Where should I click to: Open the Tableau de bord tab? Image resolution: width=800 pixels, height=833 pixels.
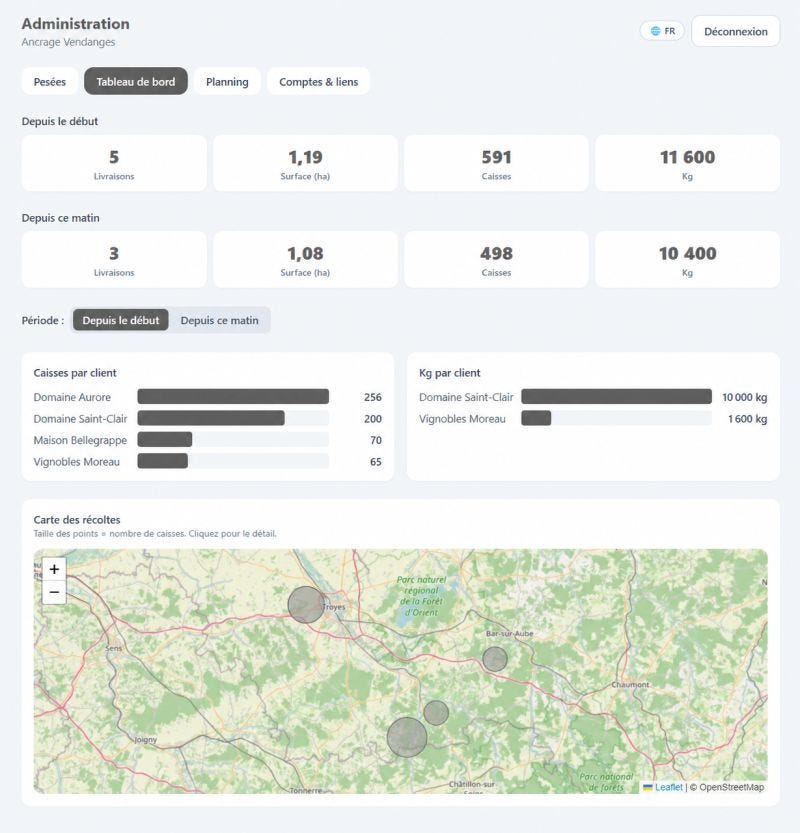tap(135, 81)
